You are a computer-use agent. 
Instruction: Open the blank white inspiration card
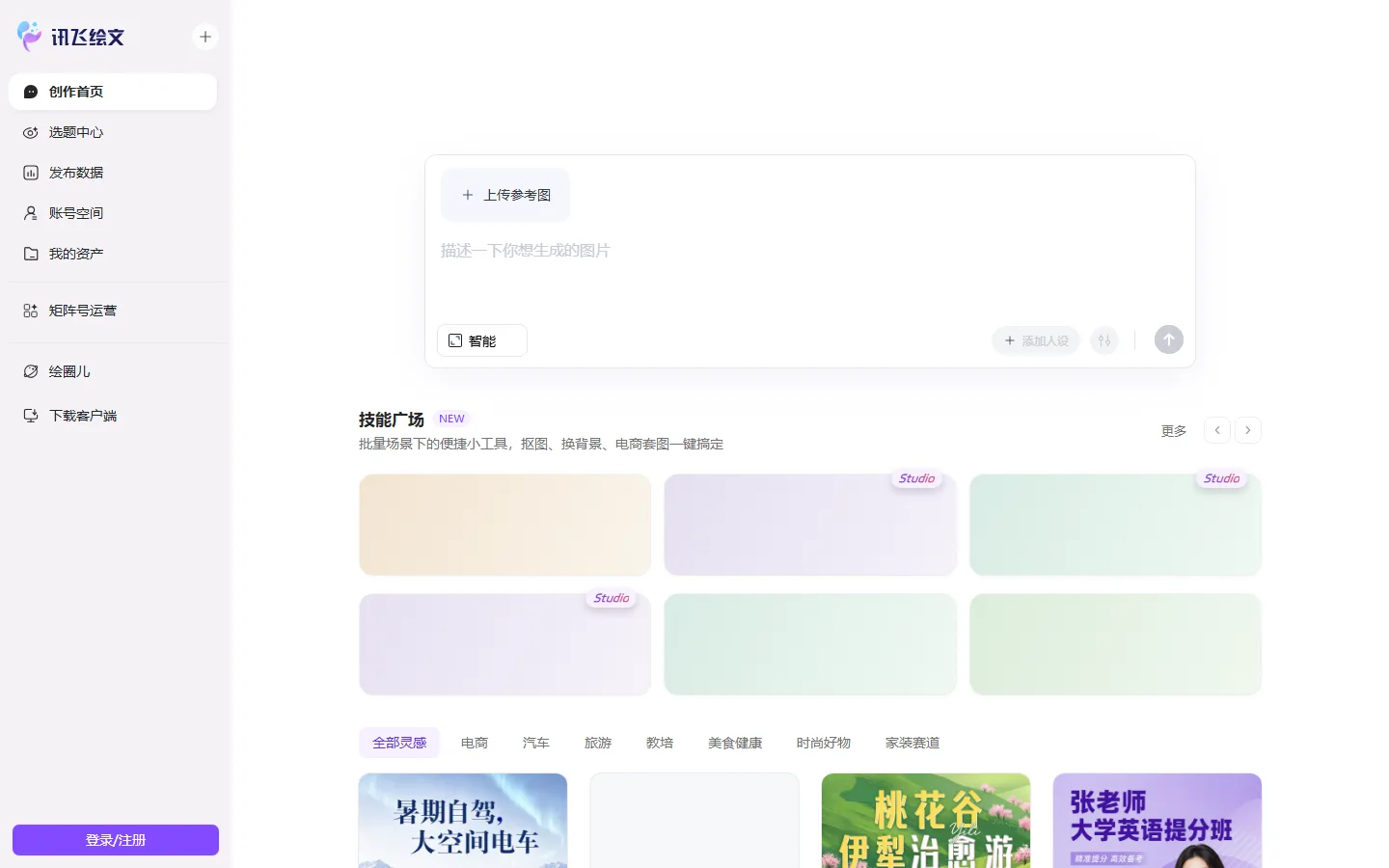694,821
